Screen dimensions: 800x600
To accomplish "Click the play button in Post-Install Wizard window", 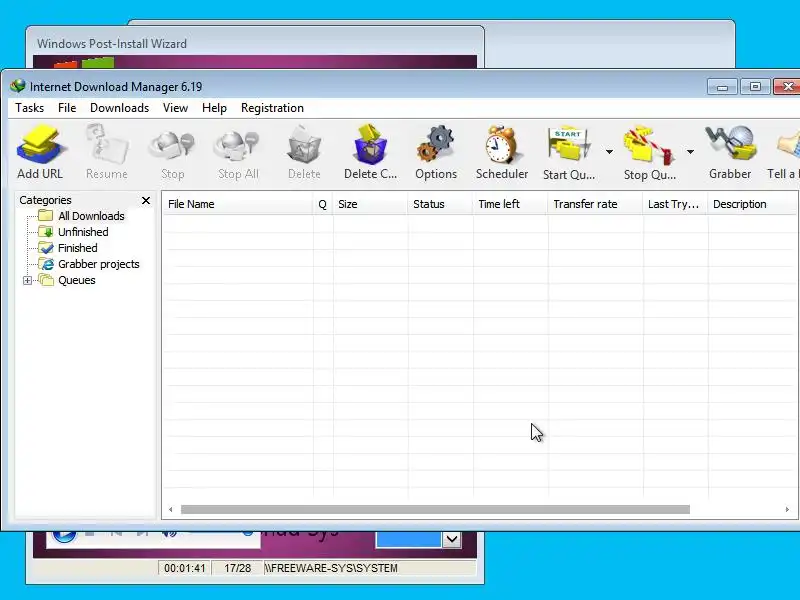I will click(x=64, y=536).
